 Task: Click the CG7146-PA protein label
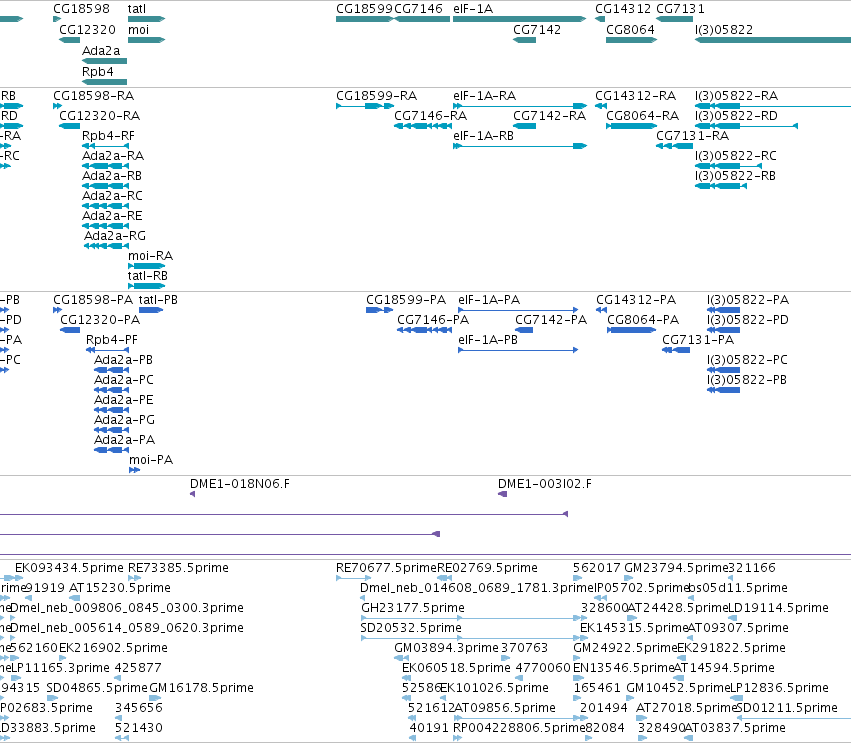(x=433, y=320)
